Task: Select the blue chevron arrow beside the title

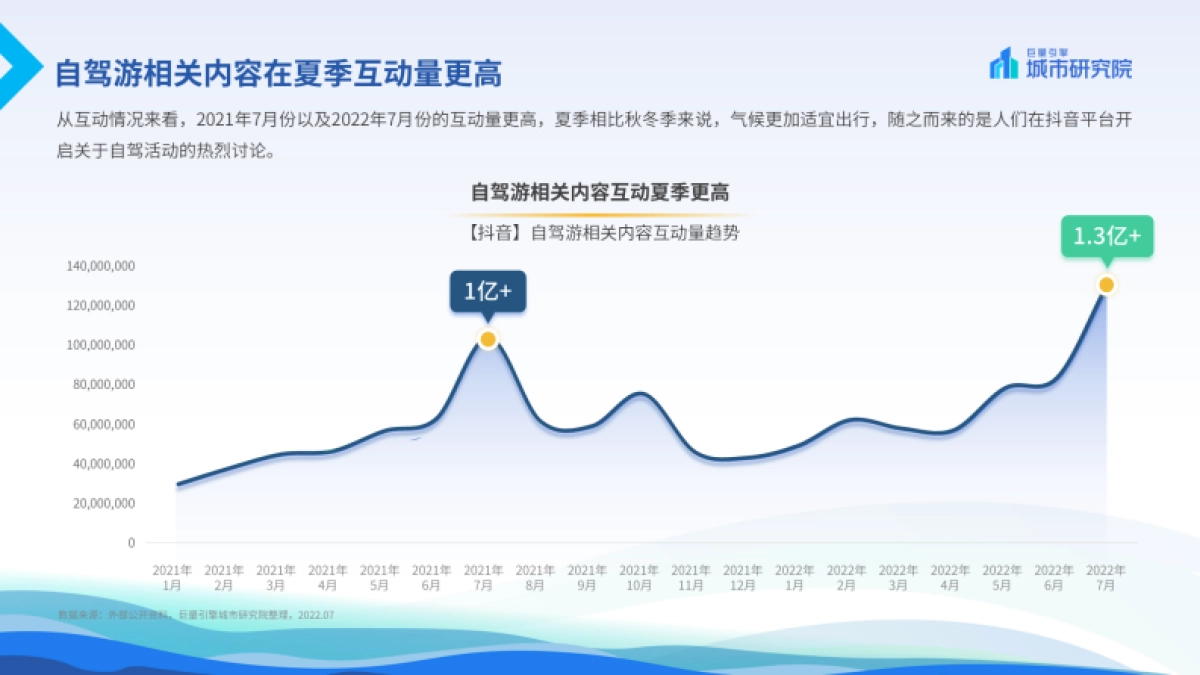Action: [x=18, y=65]
